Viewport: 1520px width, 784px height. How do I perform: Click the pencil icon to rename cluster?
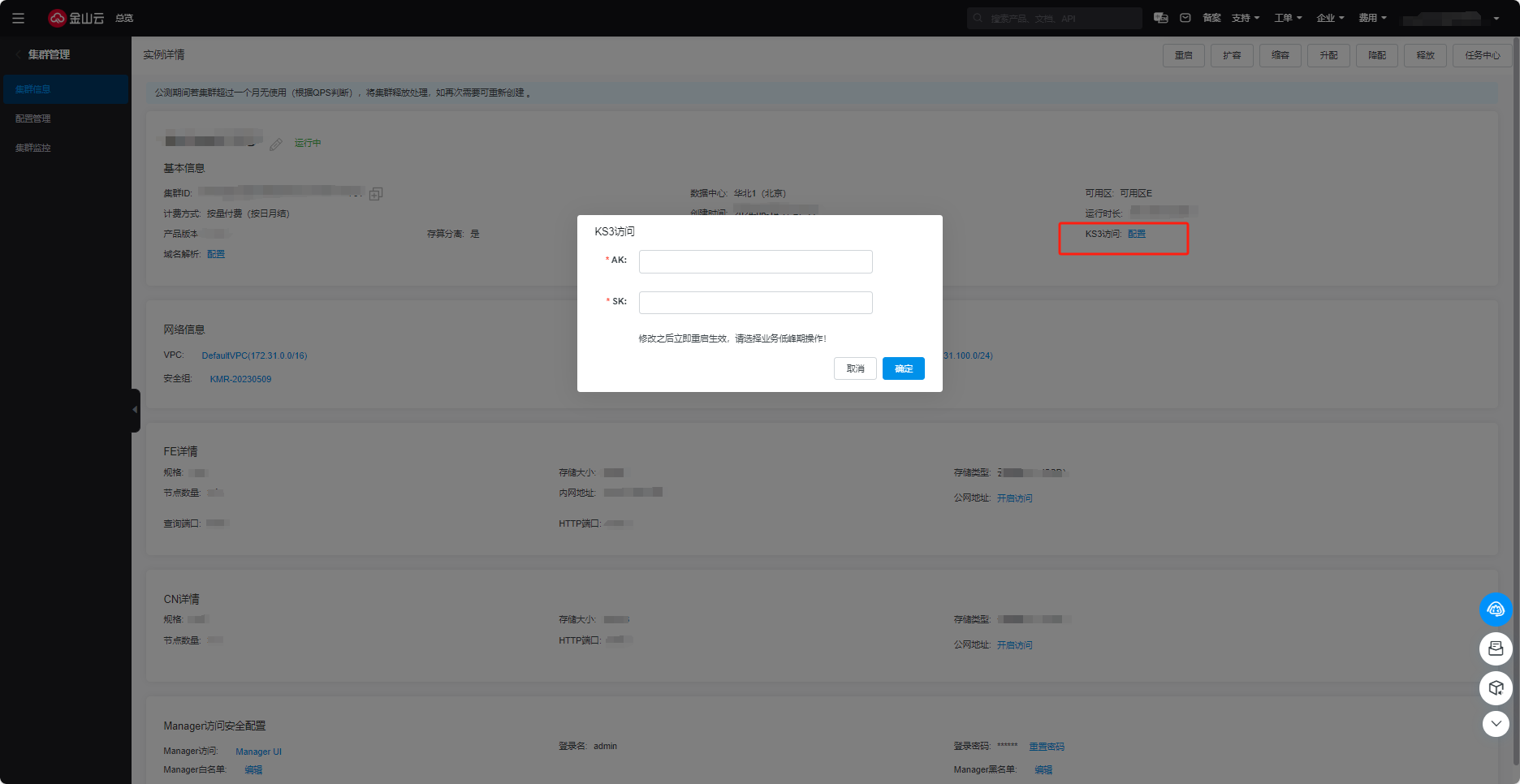click(x=276, y=144)
